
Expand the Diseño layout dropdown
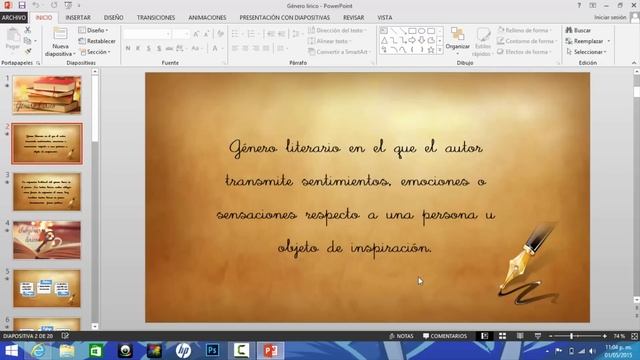tap(93, 30)
